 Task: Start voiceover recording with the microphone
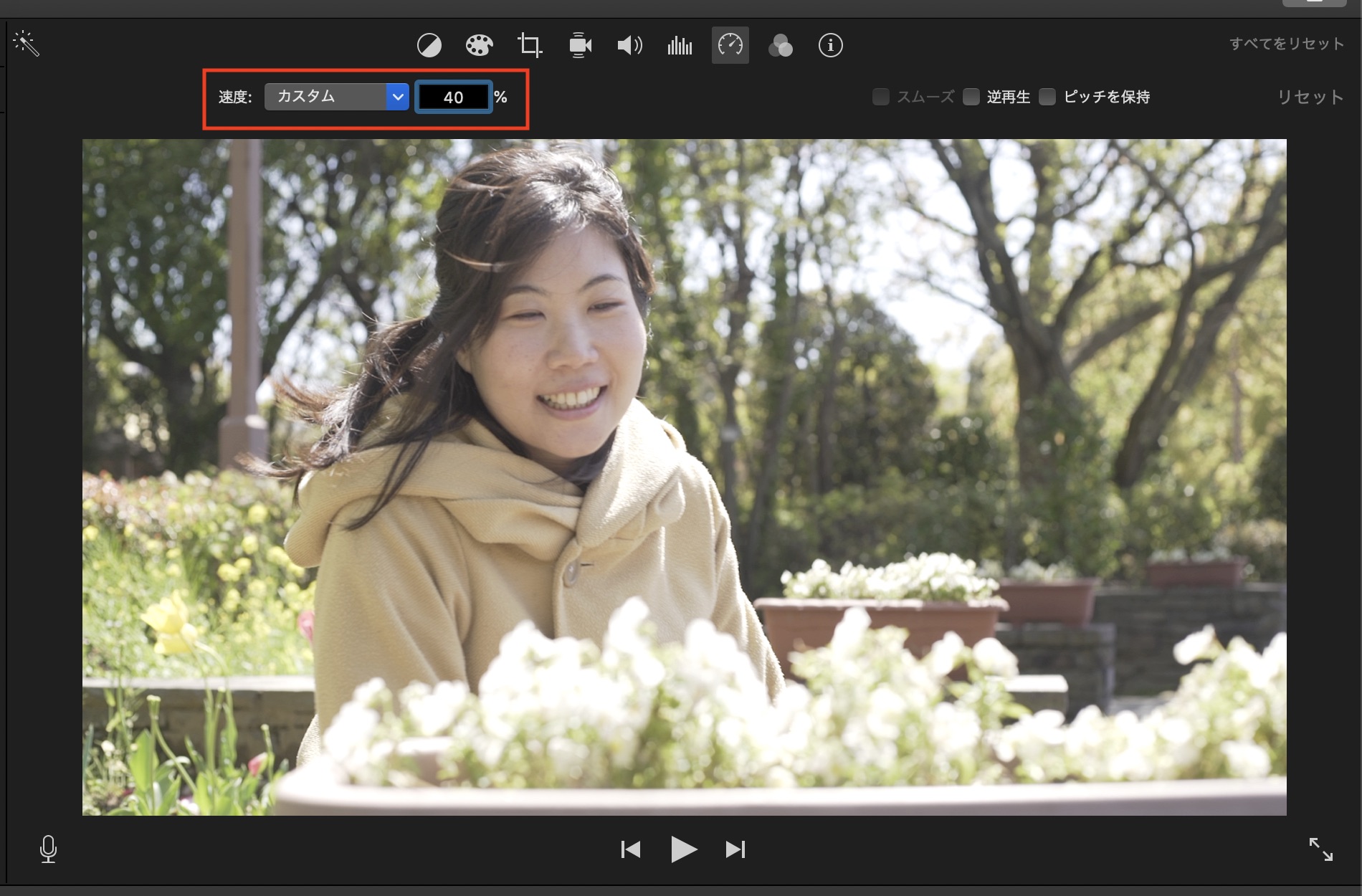point(48,849)
